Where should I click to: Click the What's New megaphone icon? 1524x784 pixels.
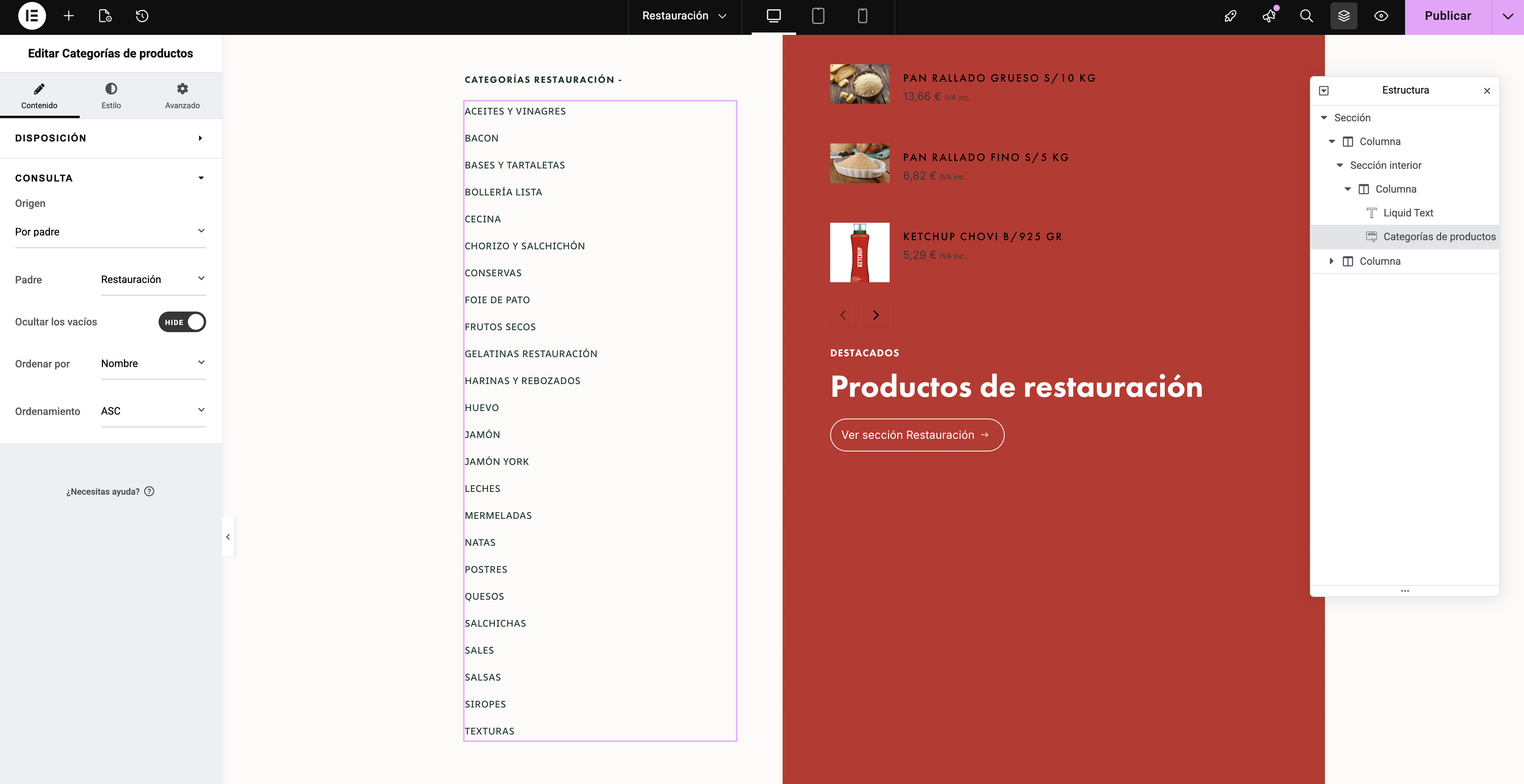[1269, 16]
